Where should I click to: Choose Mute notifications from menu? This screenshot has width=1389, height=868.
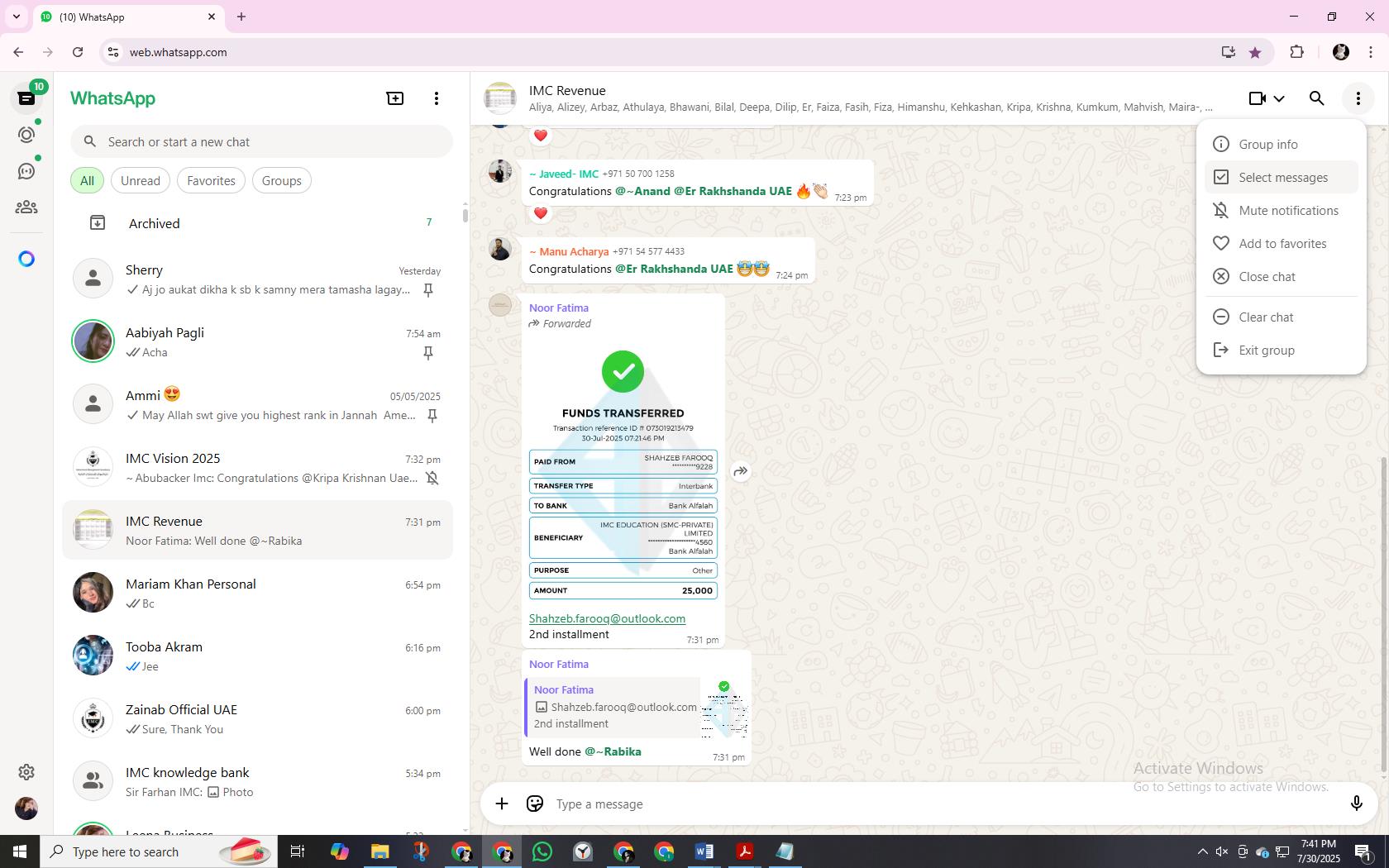pos(1281,210)
